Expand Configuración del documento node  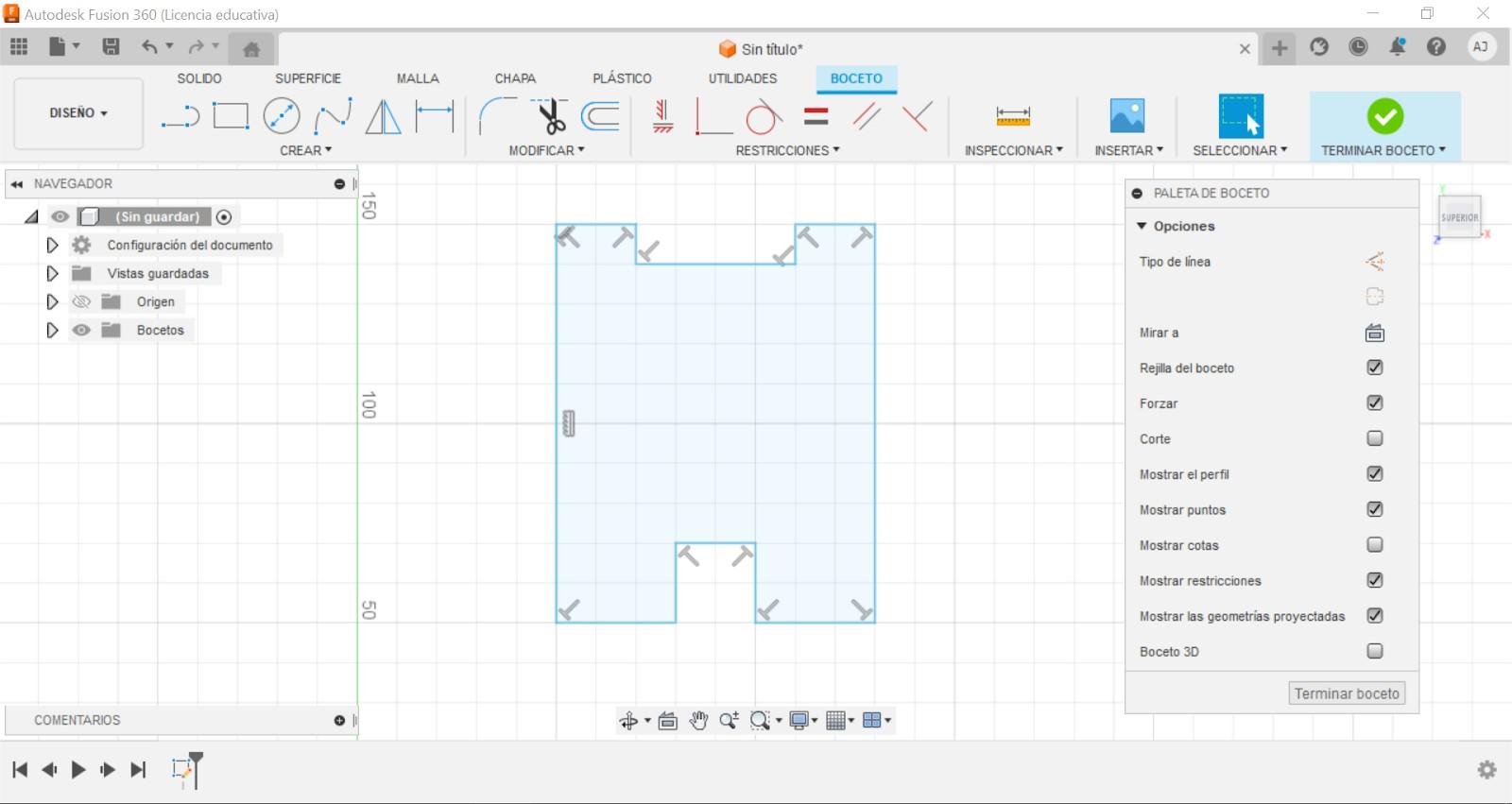[x=52, y=245]
